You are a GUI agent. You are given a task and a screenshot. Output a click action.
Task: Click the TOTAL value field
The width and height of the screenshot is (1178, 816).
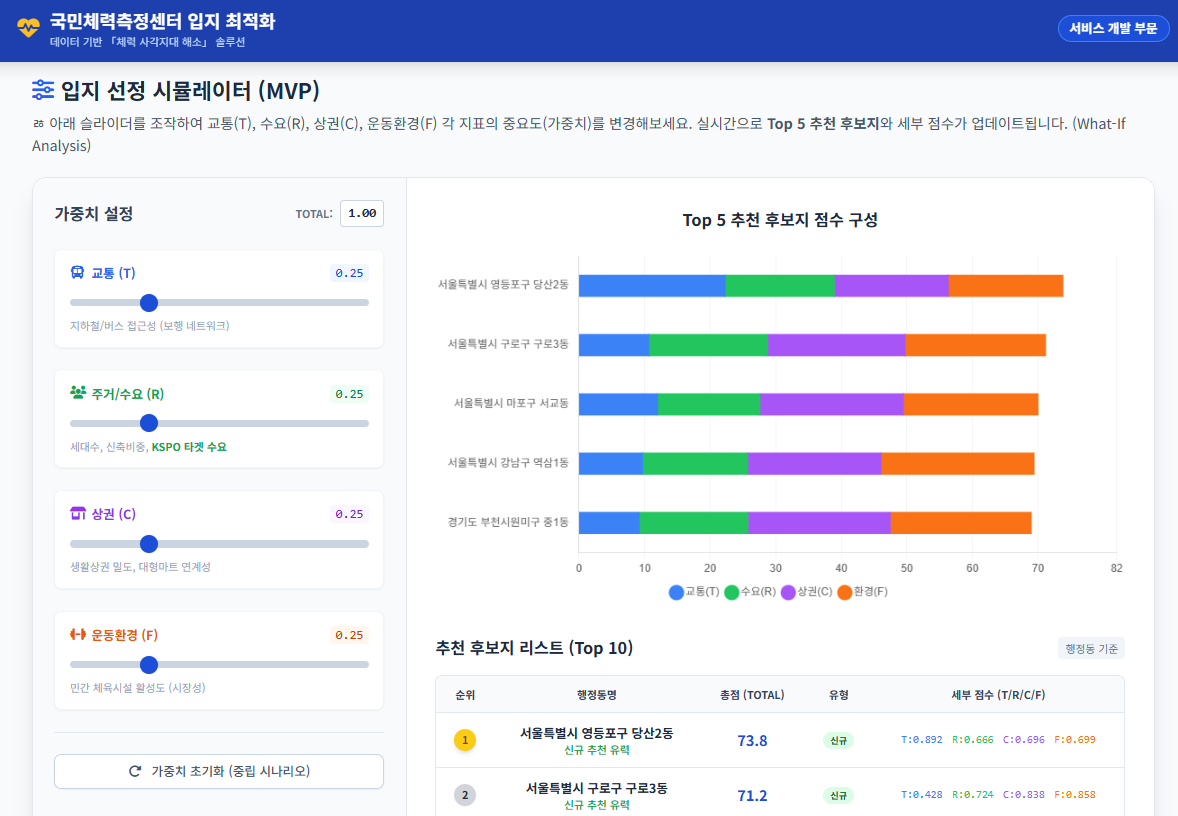362,213
